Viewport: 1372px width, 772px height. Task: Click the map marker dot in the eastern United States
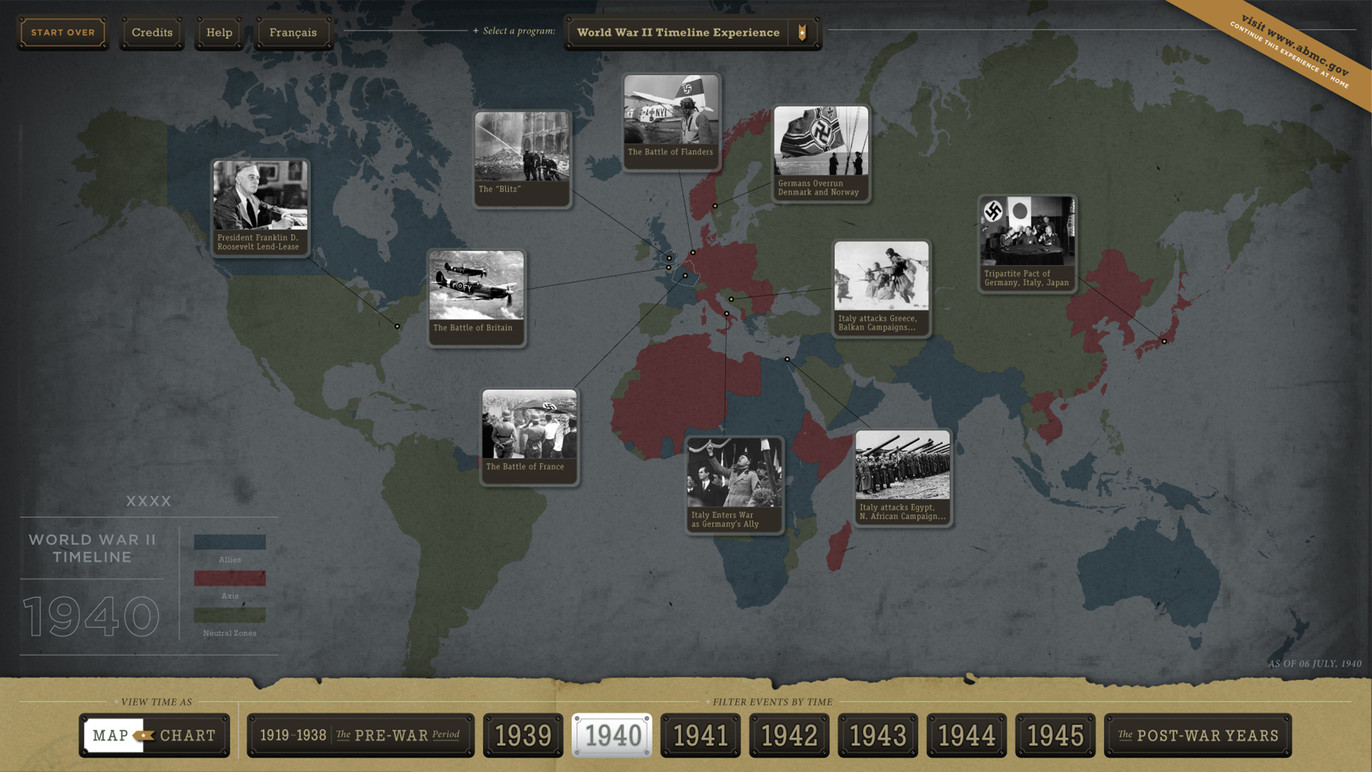pos(397,326)
